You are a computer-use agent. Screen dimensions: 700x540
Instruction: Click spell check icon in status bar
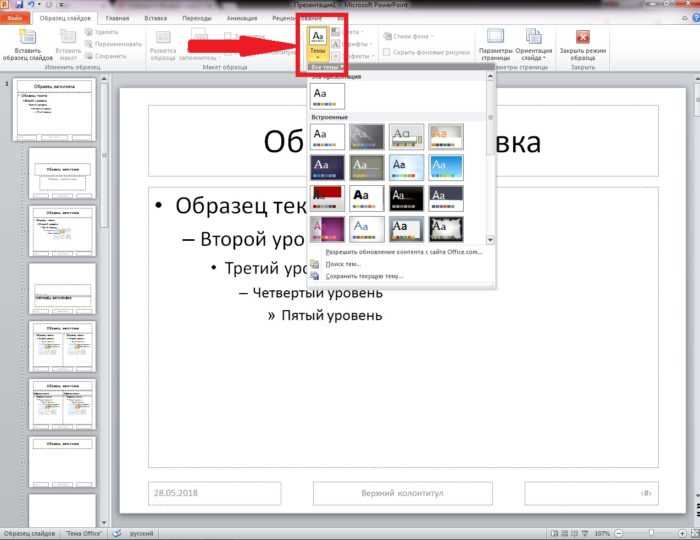click(117, 533)
